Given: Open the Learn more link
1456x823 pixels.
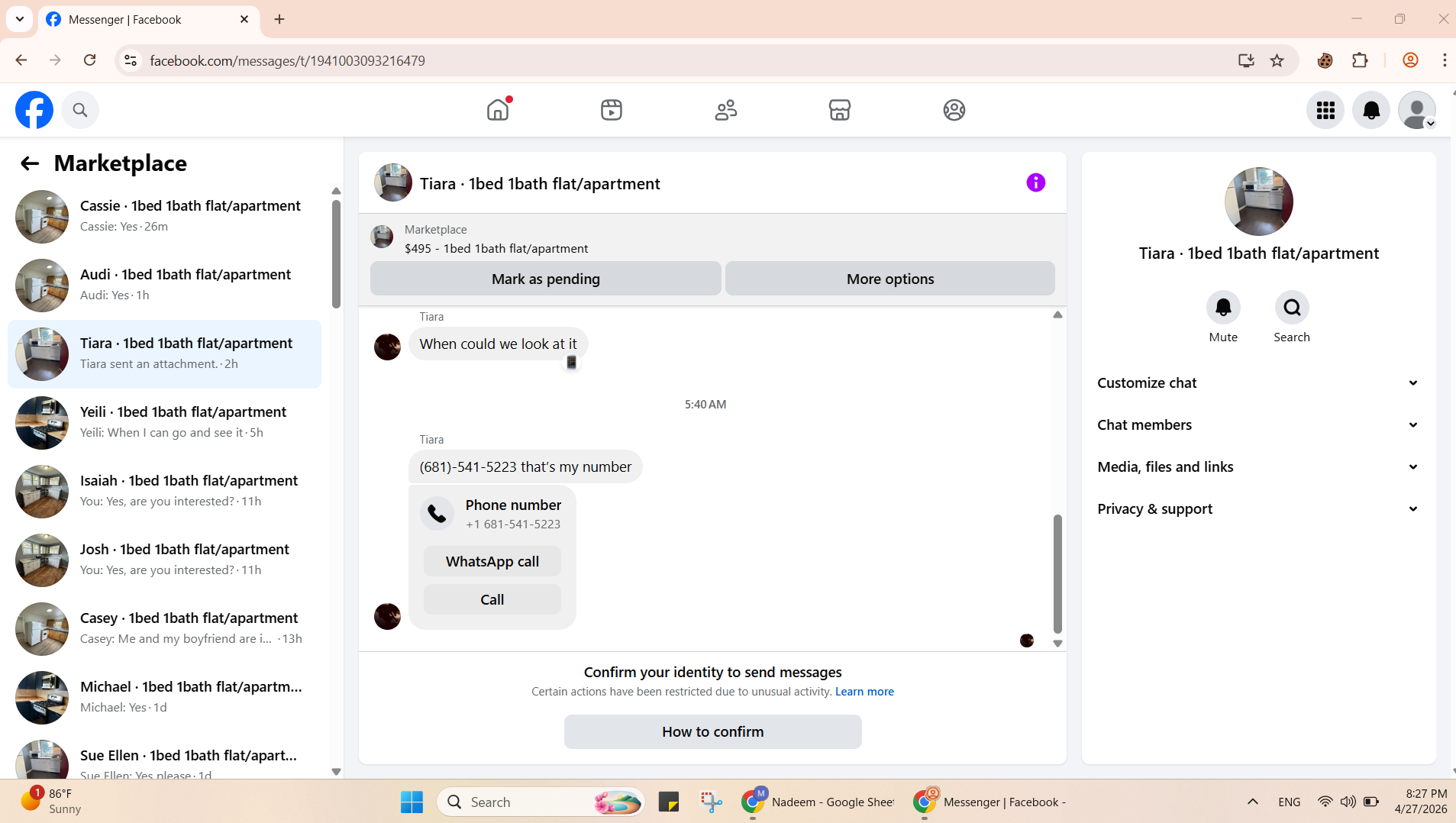Looking at the screenshot, I should coord(864,692).
